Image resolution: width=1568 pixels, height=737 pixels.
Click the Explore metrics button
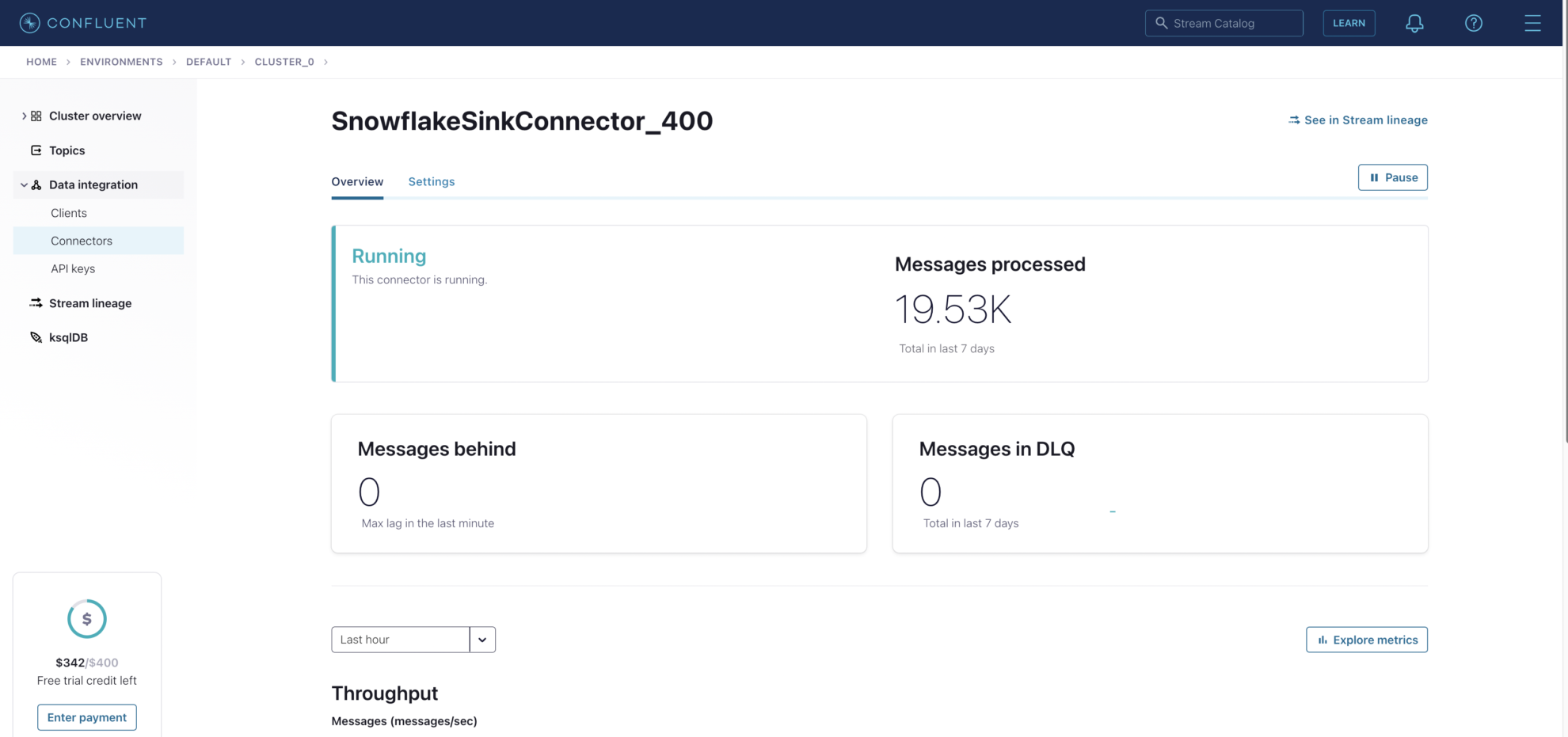click(x=1366, y=639)
